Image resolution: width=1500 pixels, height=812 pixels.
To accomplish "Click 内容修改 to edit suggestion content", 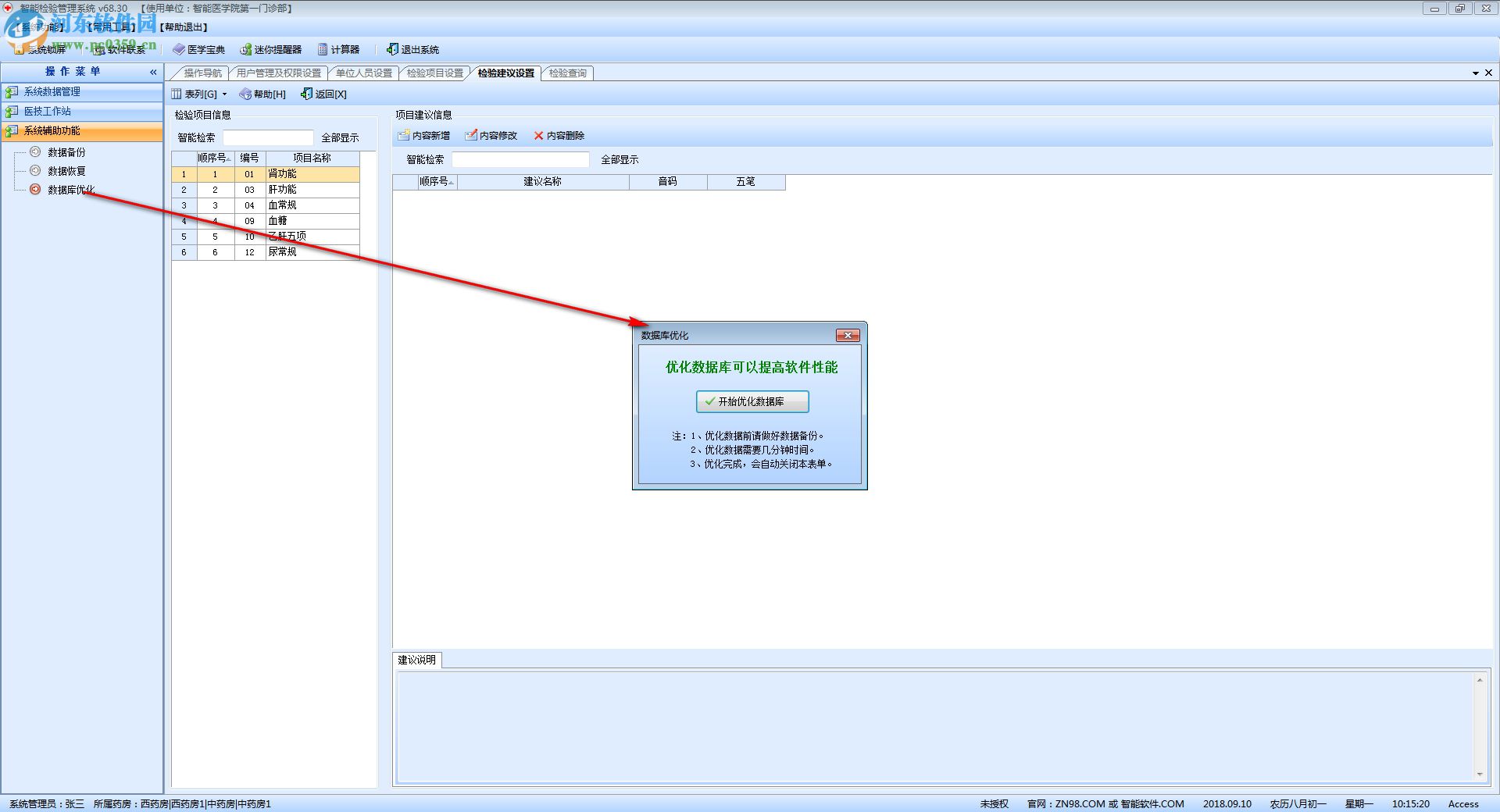I will pos(491,136).
